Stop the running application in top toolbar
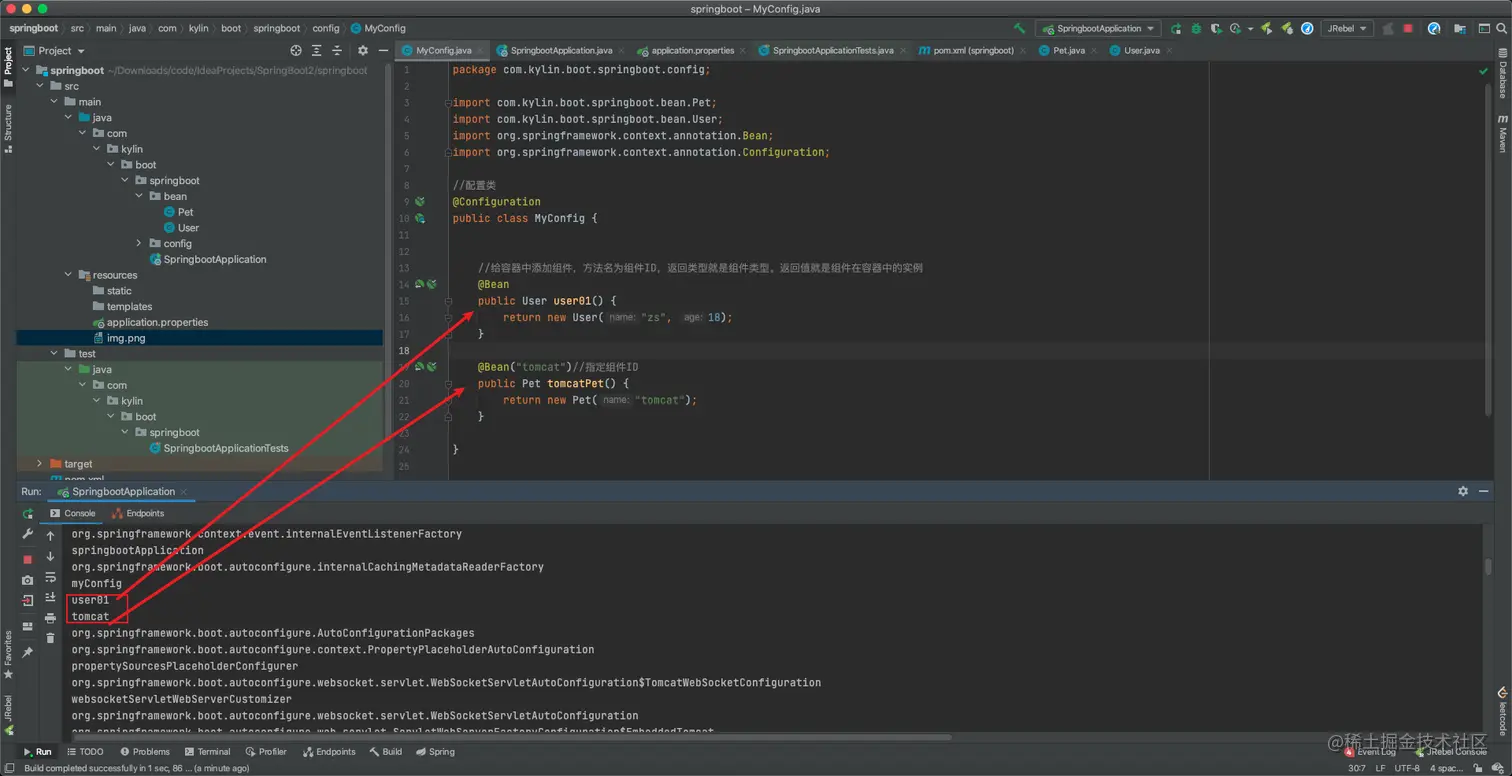The height and width of the screenshot is (776, 1512). click(1408, 29)
